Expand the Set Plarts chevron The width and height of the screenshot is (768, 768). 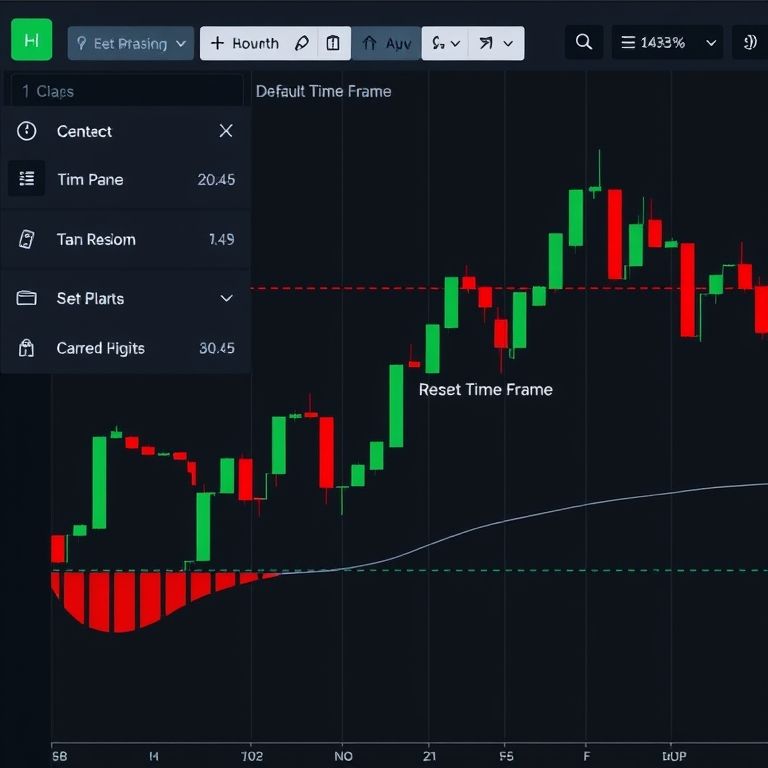[226, 298]
